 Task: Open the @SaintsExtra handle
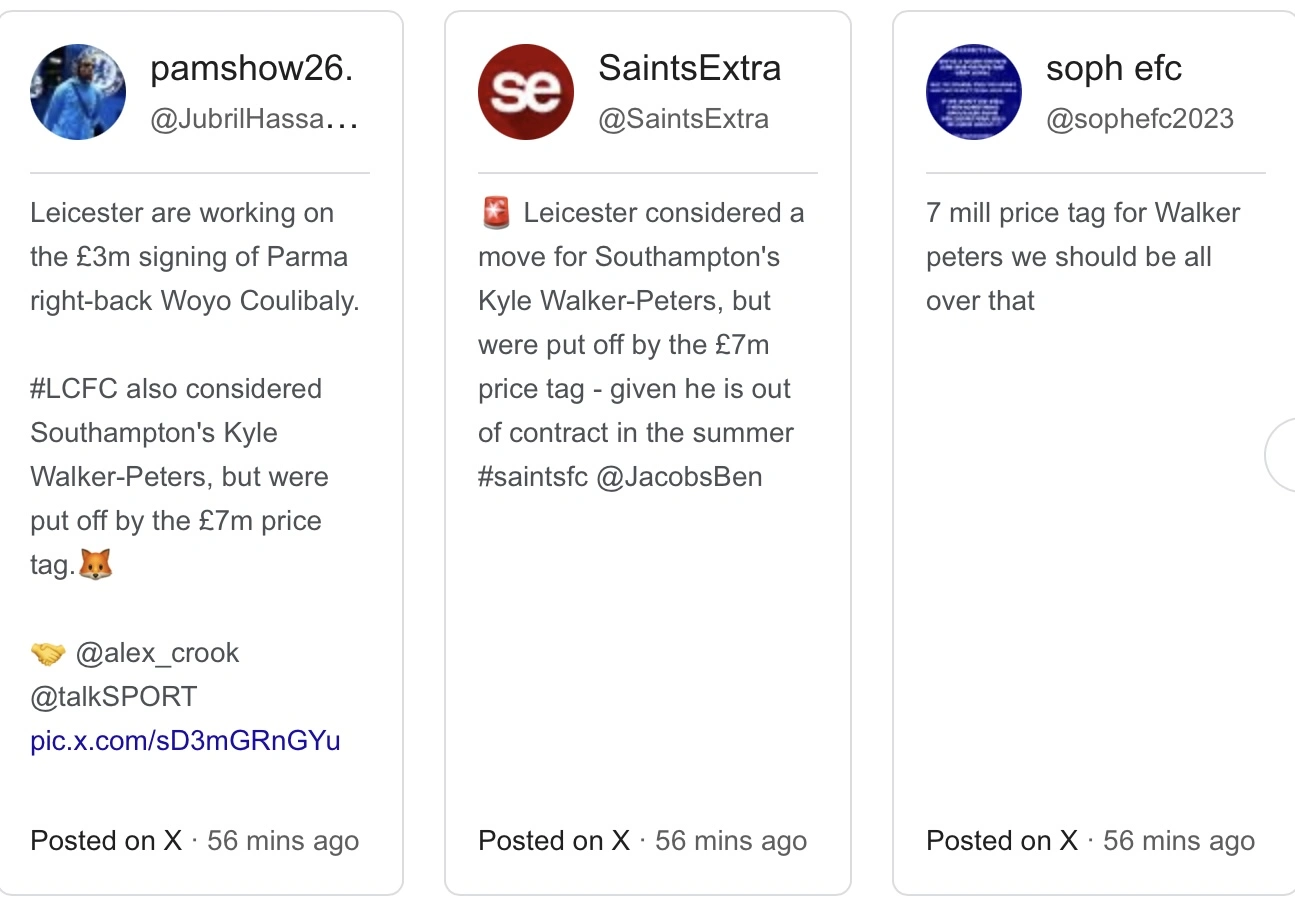pos(683,120)
